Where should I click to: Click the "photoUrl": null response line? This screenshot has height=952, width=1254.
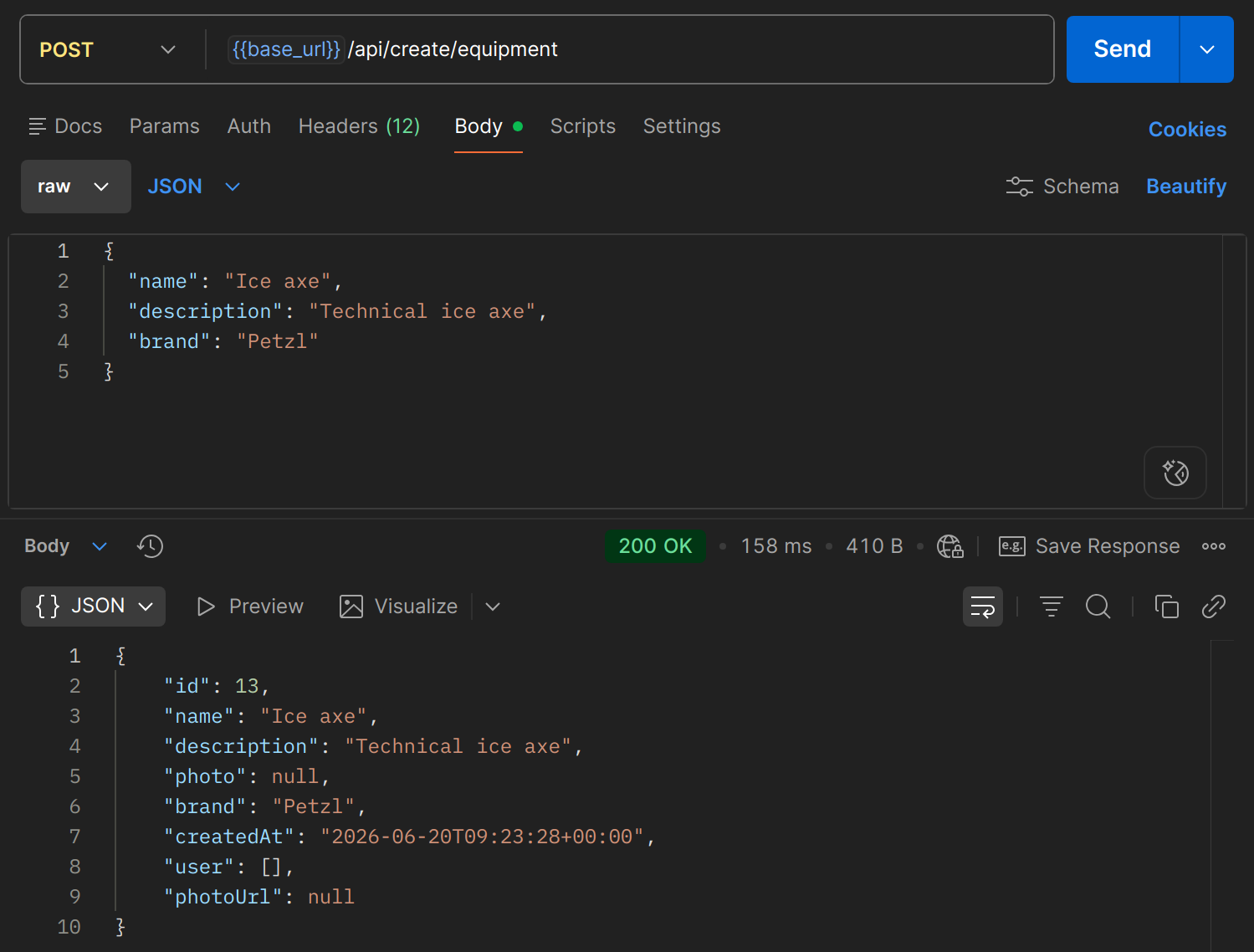259,898
